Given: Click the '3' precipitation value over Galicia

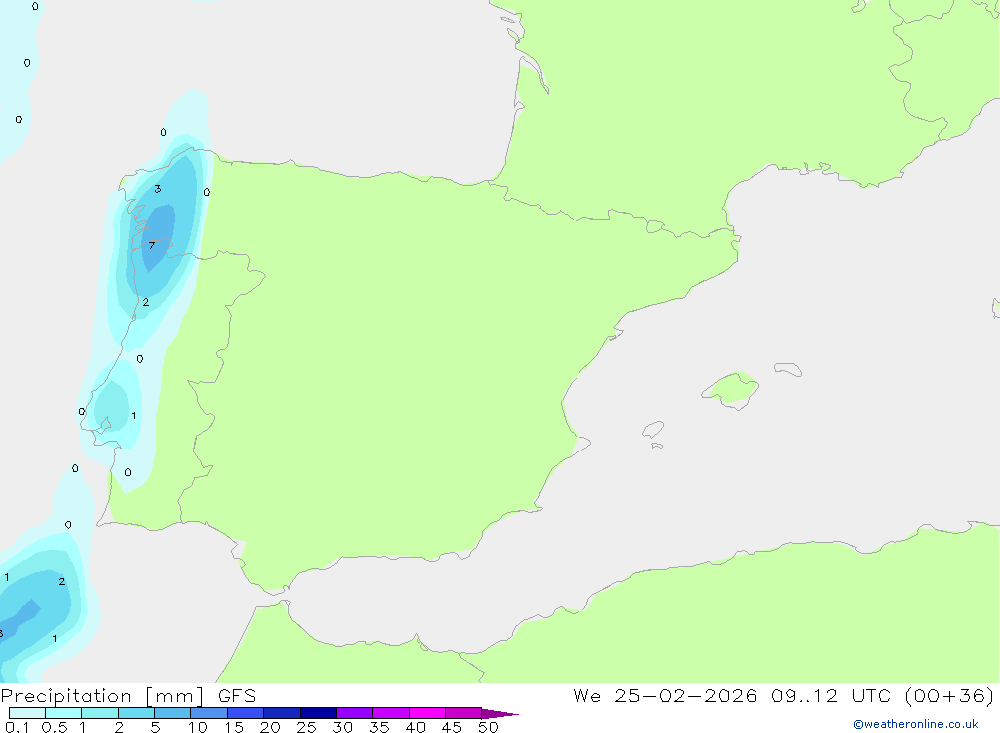Looking at the screenshot, I should (158, 189).
